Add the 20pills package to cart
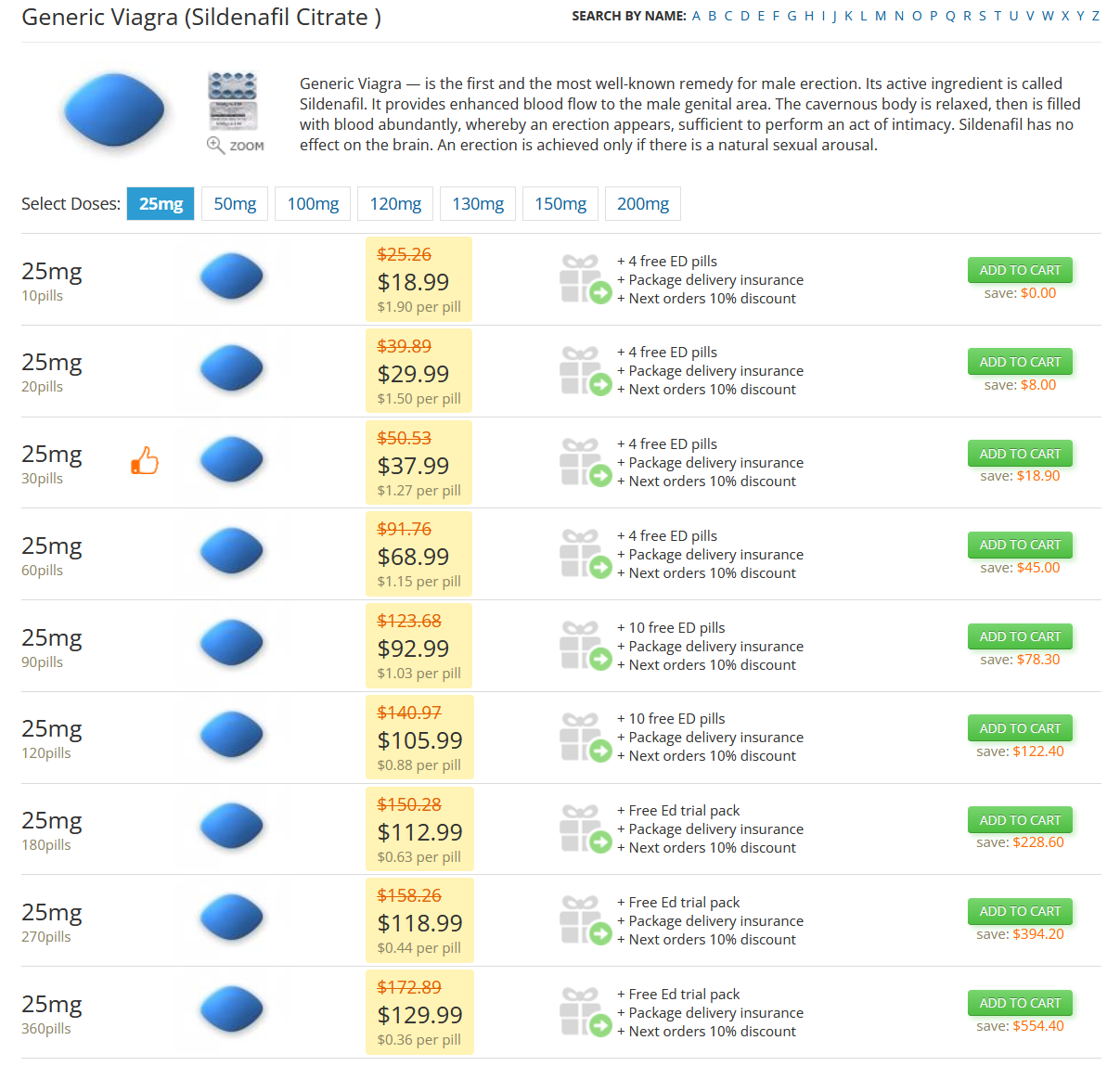This screenshot has width=1120, height=1066. pyautogui.click(x=1020, y=362)
